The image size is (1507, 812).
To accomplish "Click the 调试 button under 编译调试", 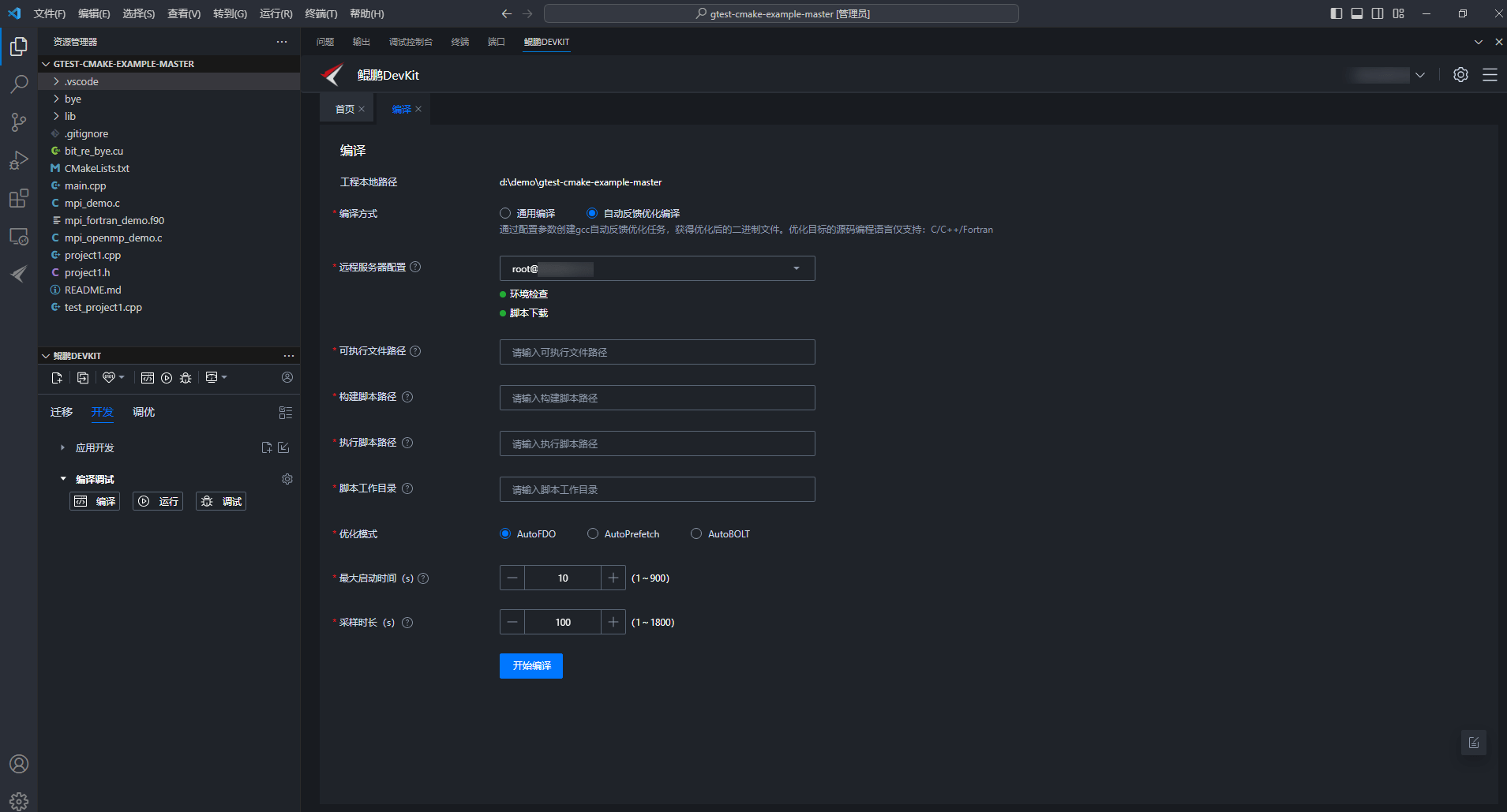I will coord(221,501).
